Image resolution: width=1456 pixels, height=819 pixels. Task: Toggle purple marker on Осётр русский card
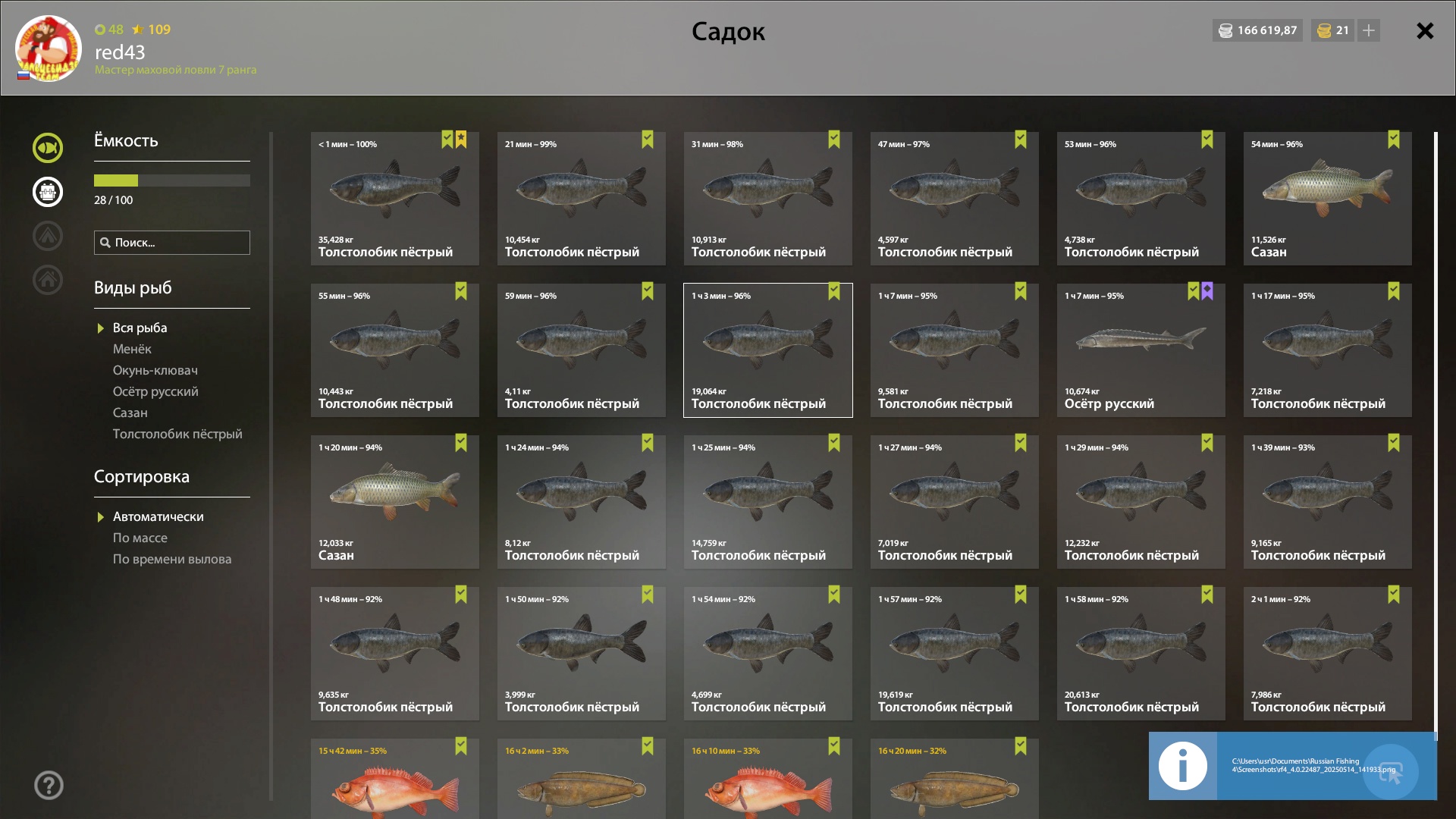coord(1207,291)
